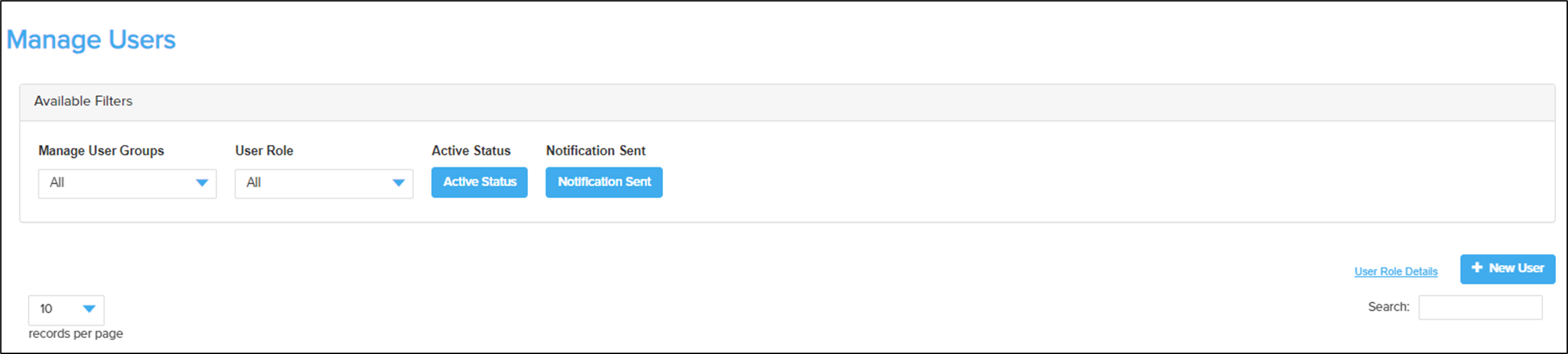Click the arrow in Manage User Groups selector
The height and width of the screenshot is (354, 1568).
(202, 183)
